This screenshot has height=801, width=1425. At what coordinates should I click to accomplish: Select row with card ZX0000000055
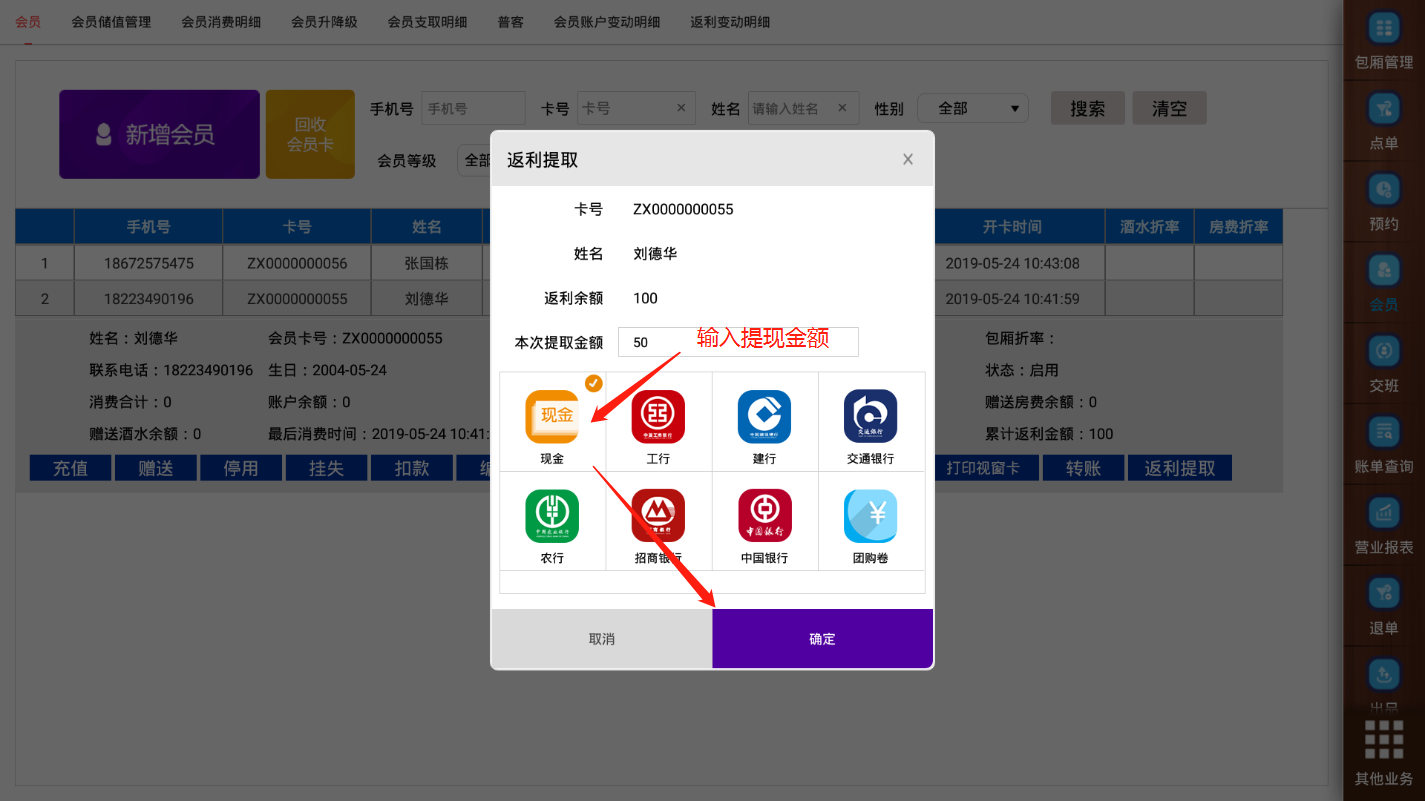(x=649, y=298)
